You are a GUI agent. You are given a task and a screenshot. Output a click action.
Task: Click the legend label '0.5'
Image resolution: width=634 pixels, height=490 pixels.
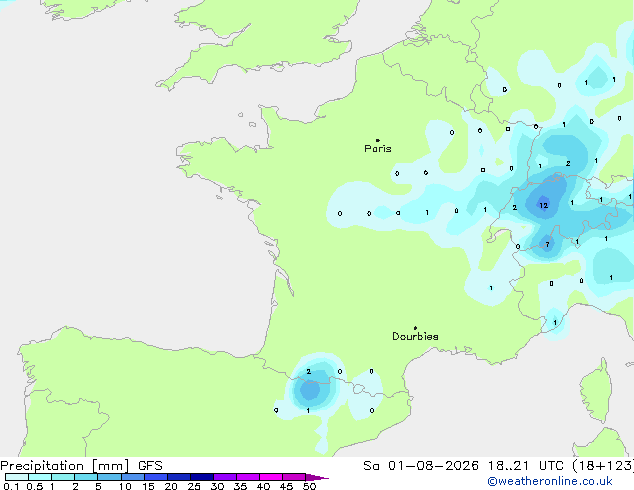pos(35,486)
